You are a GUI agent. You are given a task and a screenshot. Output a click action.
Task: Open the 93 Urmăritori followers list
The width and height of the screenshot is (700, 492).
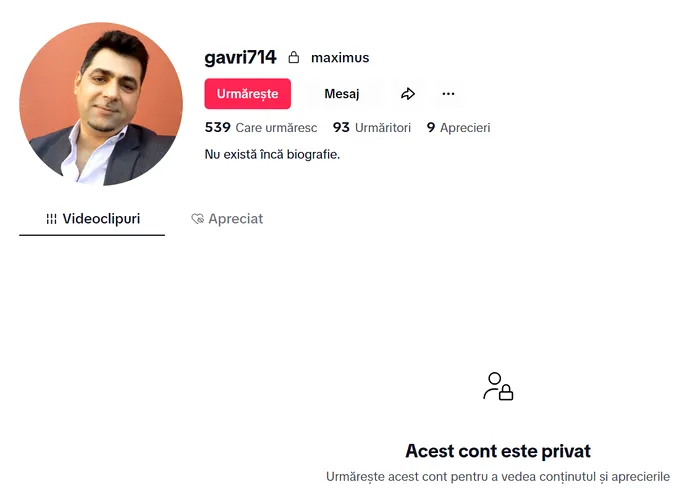click(x=371, y=128)
